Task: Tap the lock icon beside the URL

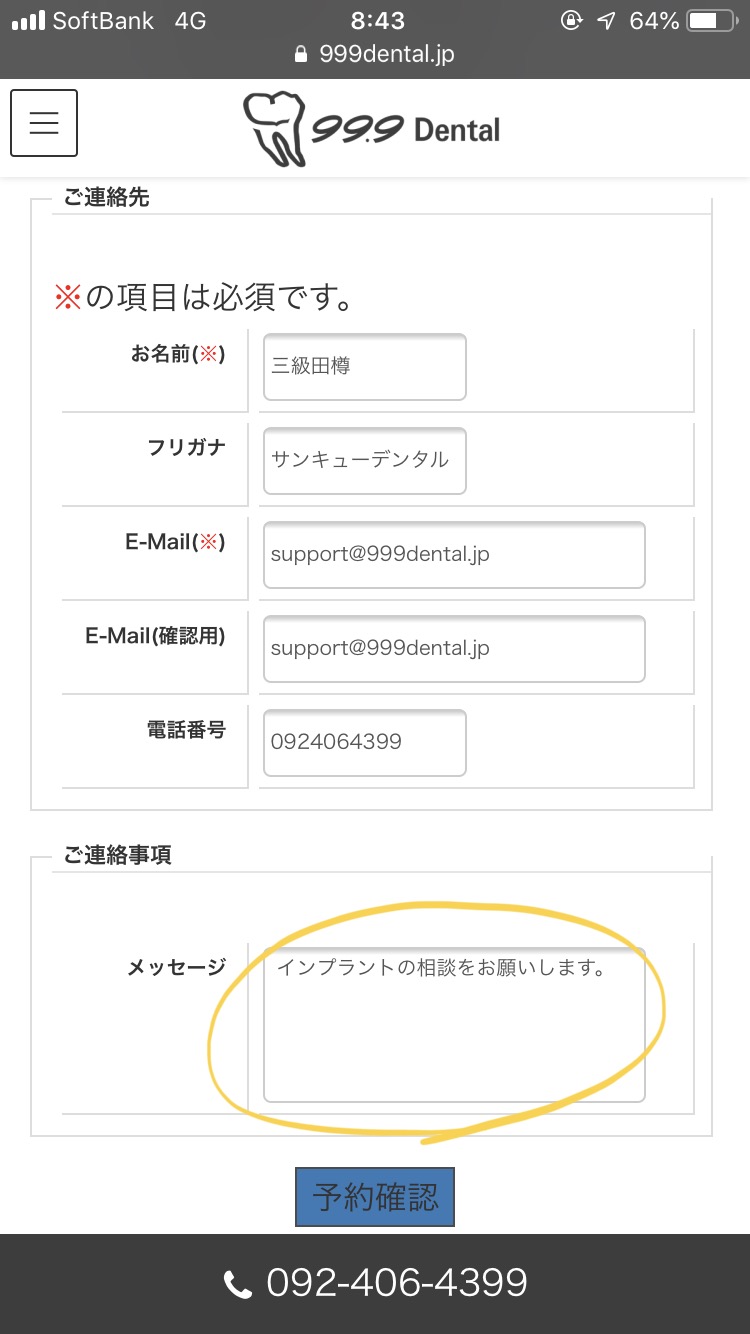Action: click(x=301, y=55)
